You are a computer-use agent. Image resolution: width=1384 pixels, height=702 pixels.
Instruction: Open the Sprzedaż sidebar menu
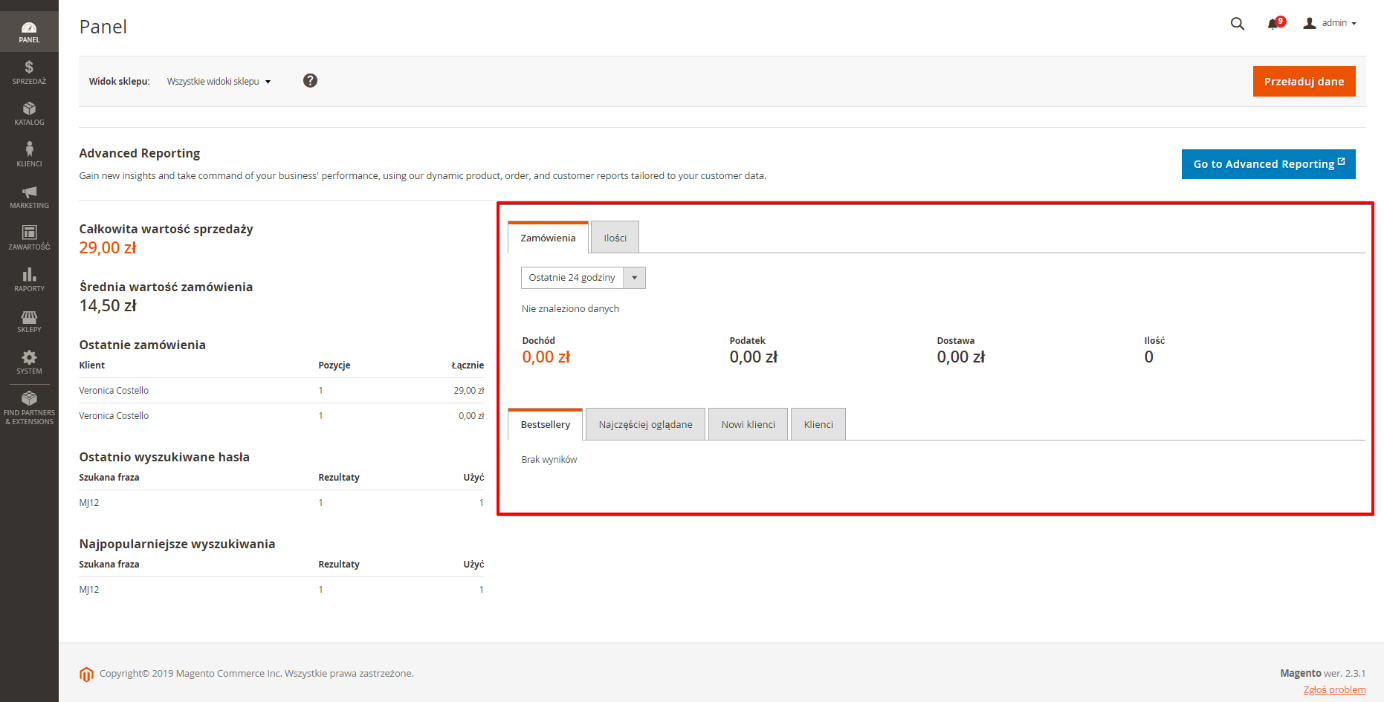(29, 73)
